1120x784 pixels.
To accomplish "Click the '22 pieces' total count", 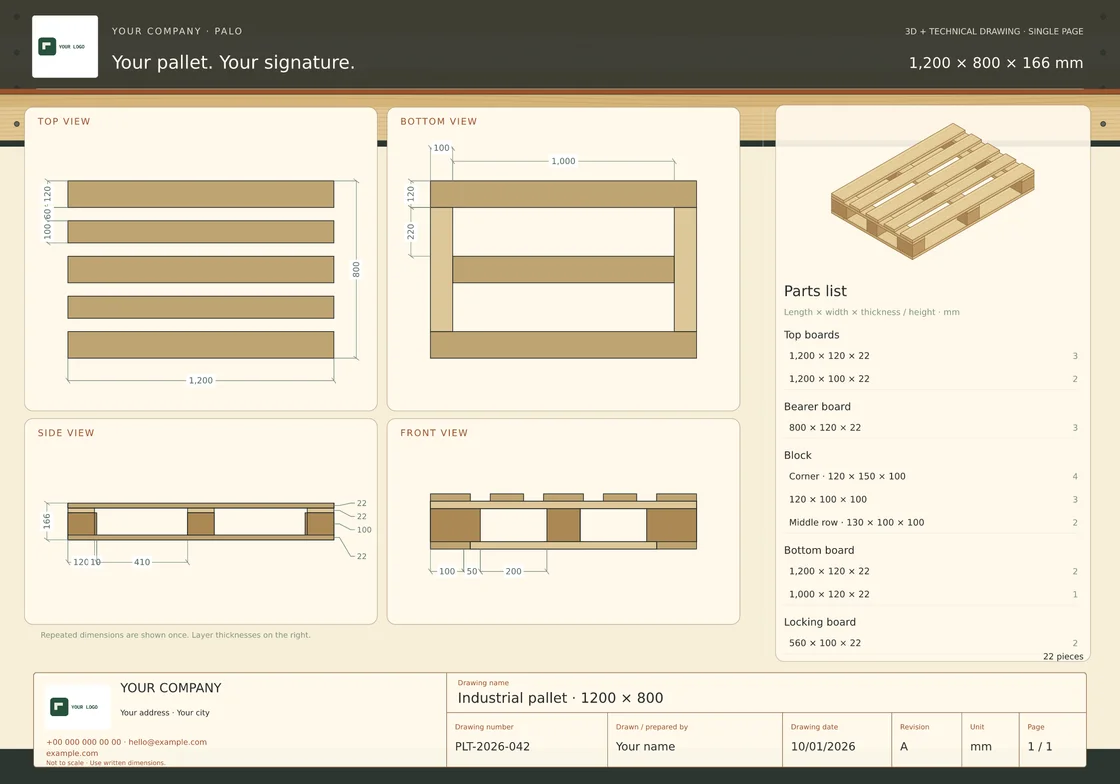I will click(1063, 656).
